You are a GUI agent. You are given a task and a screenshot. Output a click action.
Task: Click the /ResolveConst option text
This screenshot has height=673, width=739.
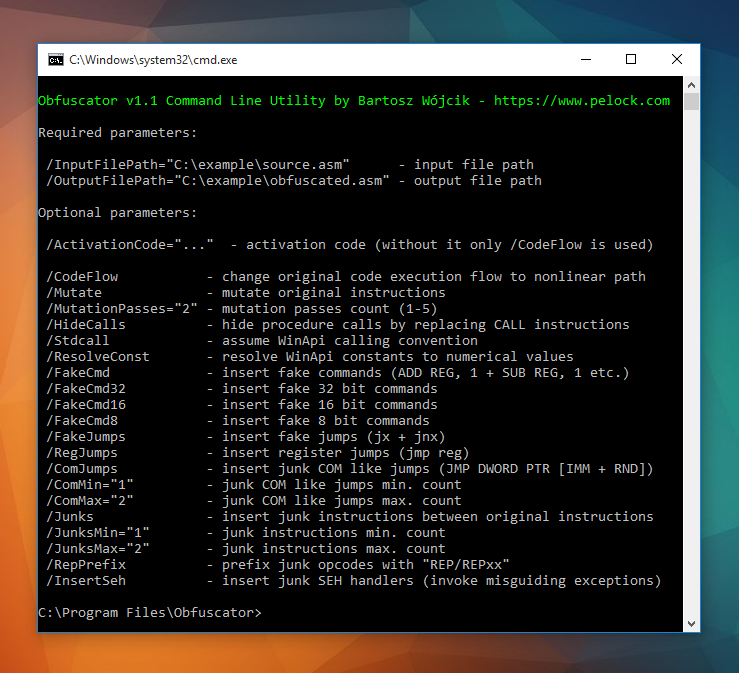98,357
